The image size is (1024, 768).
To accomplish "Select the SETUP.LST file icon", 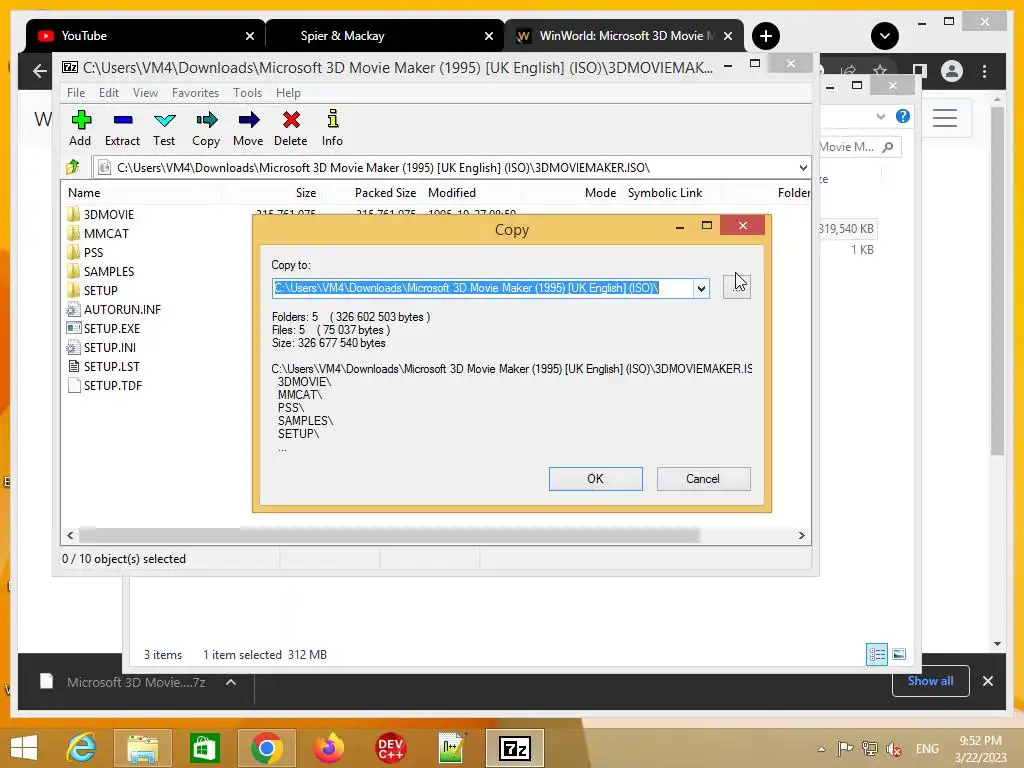I will pyautogui.click(x=73, y=366).
